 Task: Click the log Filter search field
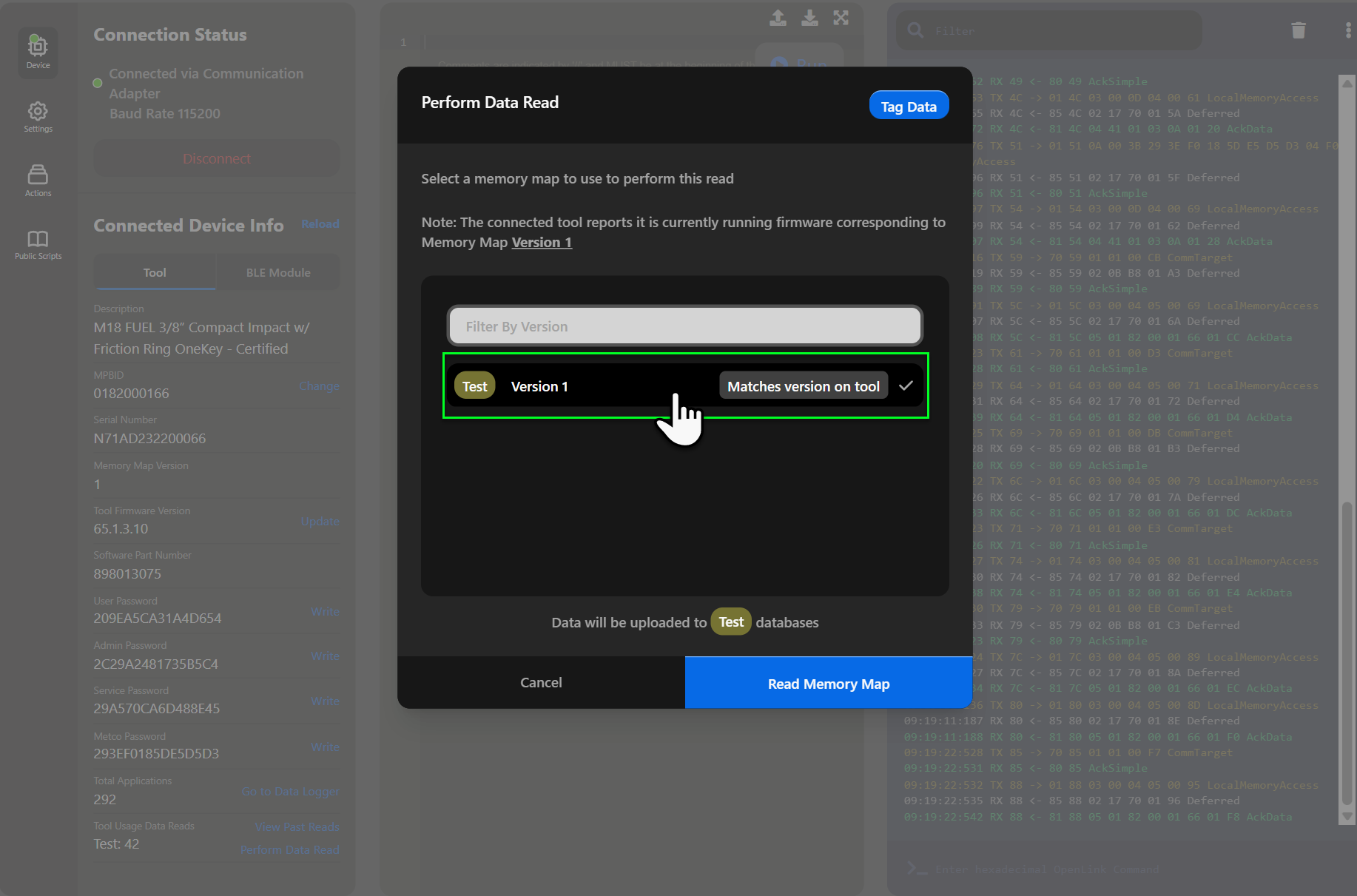1049,30
